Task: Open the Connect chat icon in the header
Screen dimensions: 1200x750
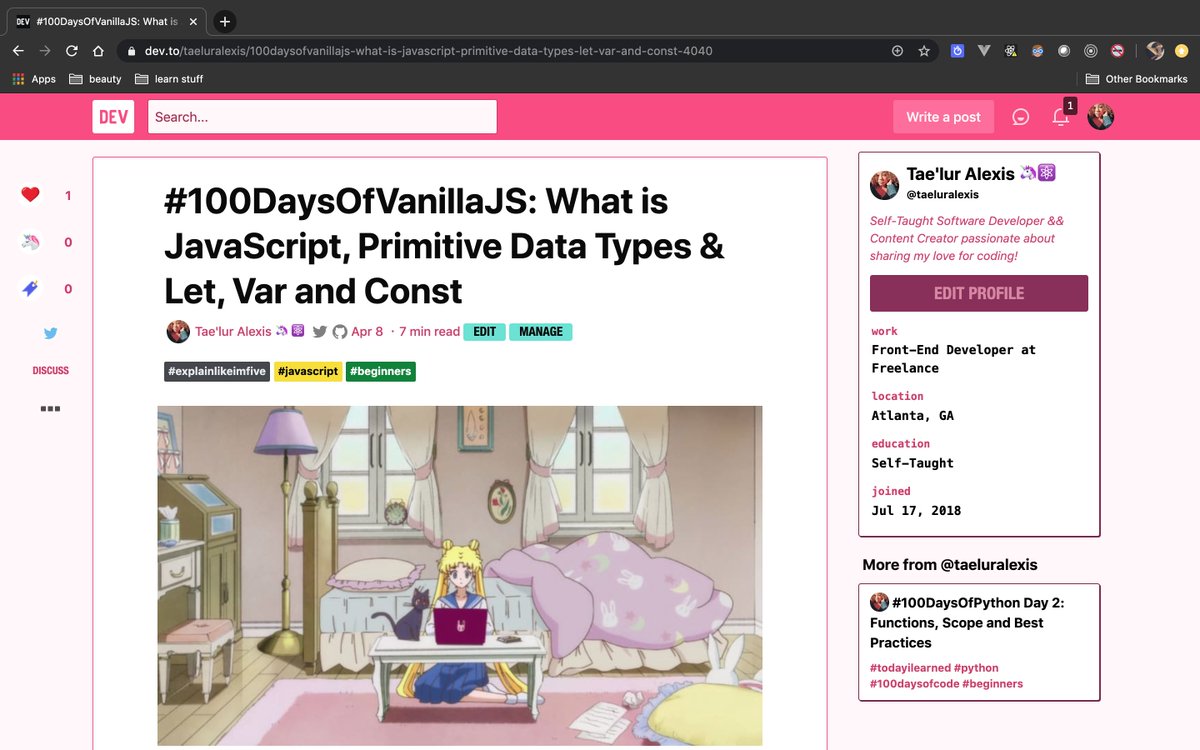Action: click(x=1020, y=117)
